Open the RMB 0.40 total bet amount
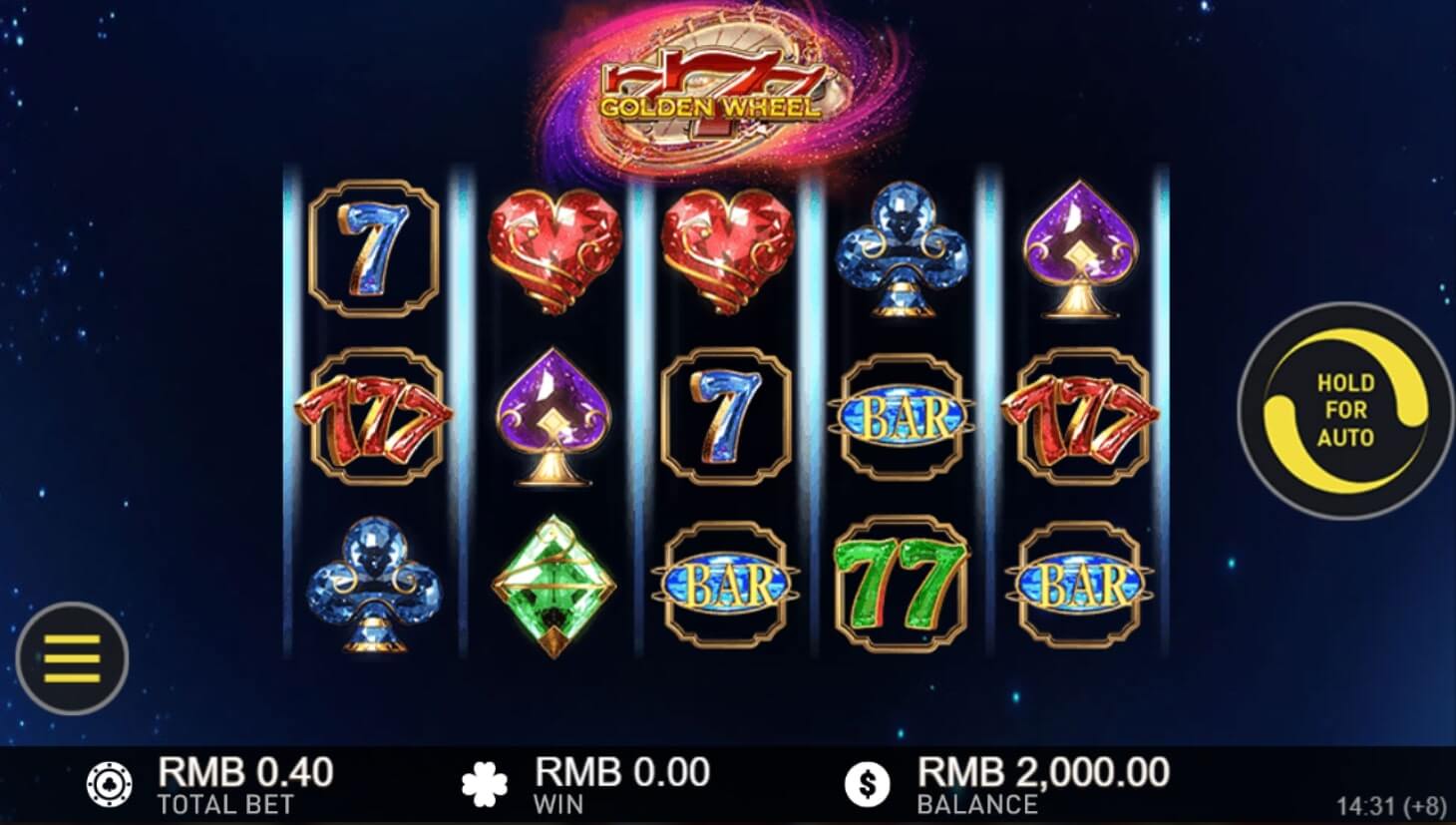1456x825 pixels. tap(245, 772)
